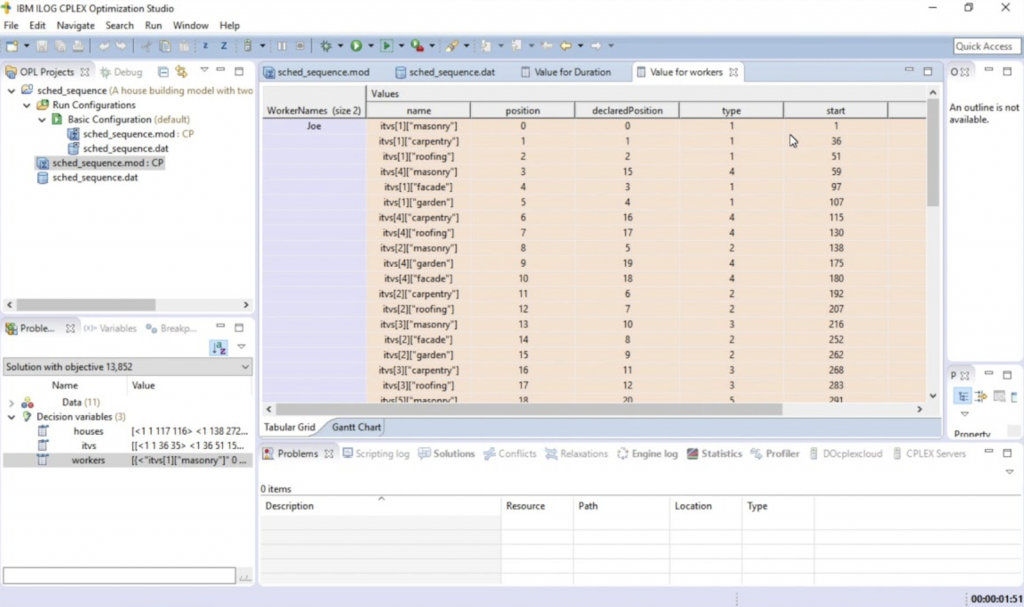Click the Redo toolbar icon
Viewport: 1024px width, 607px height.
click(x=121, y=46)
